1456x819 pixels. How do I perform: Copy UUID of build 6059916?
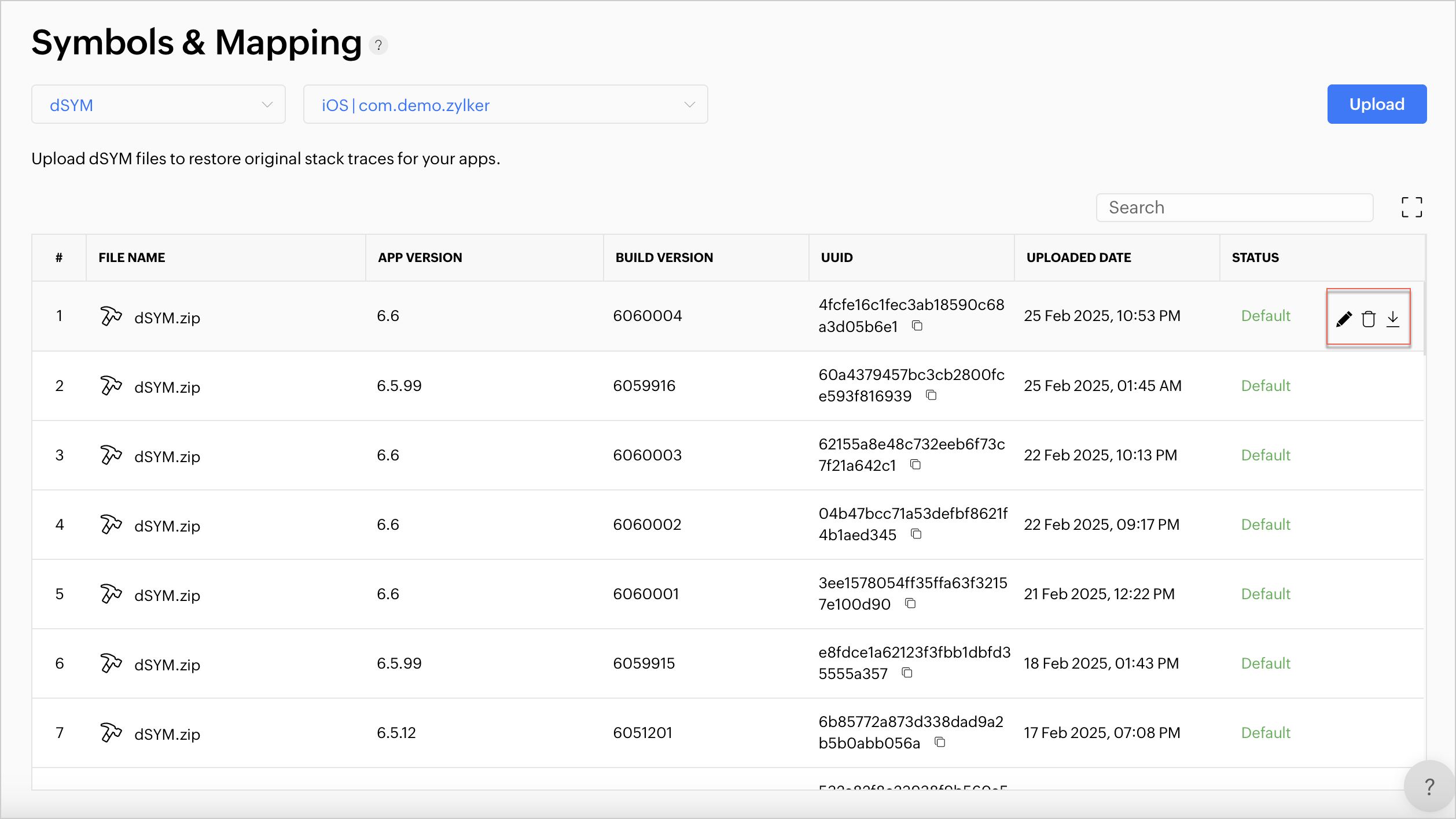click(x=931, y=395)
